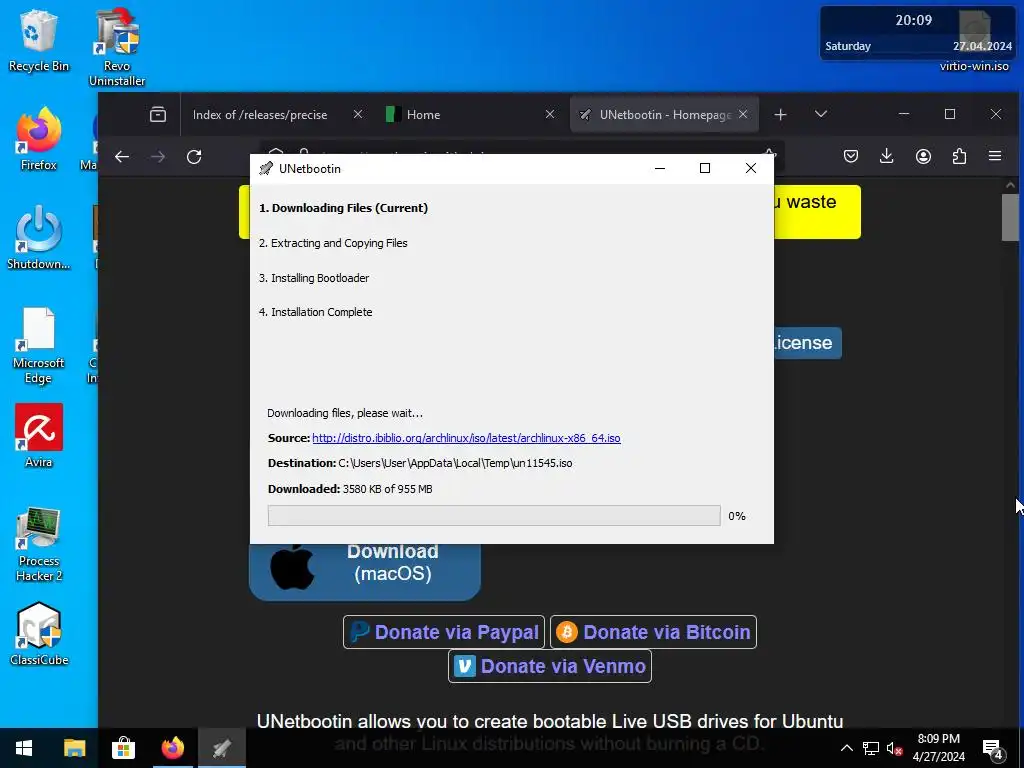Viewport: 1024px width, 768px height.
Task: Click the Destination path un11545.iso text
Action: coord(455,463)
